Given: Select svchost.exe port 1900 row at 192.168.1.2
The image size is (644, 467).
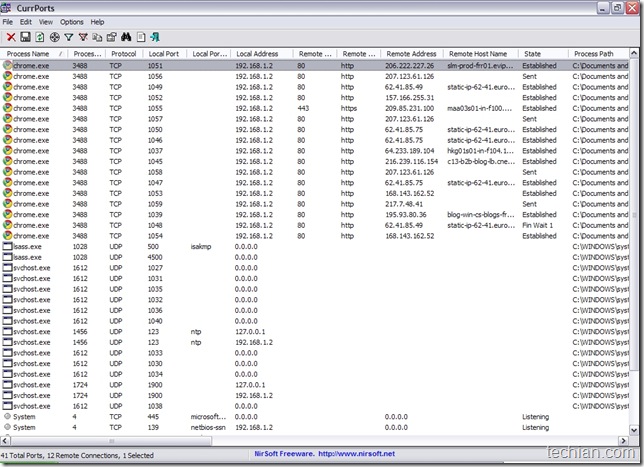Looking at the screenshot, I should (x=315, y=396).
